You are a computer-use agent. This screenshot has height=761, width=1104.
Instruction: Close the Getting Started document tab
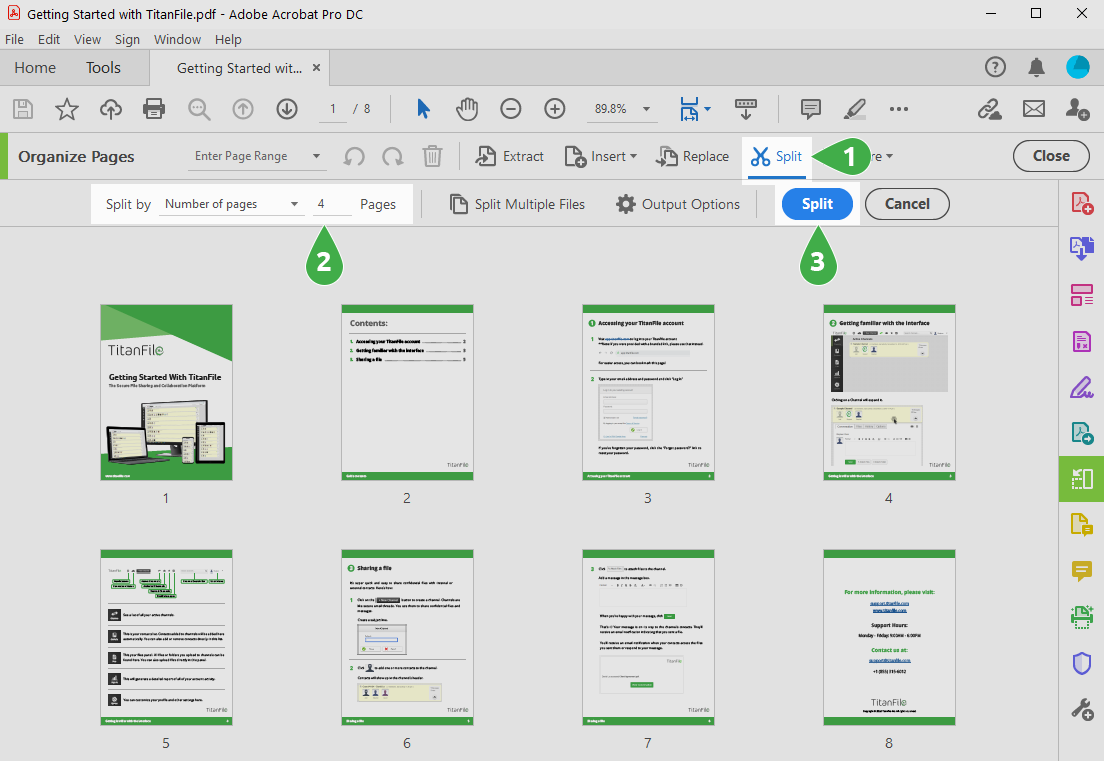point(316,68)
